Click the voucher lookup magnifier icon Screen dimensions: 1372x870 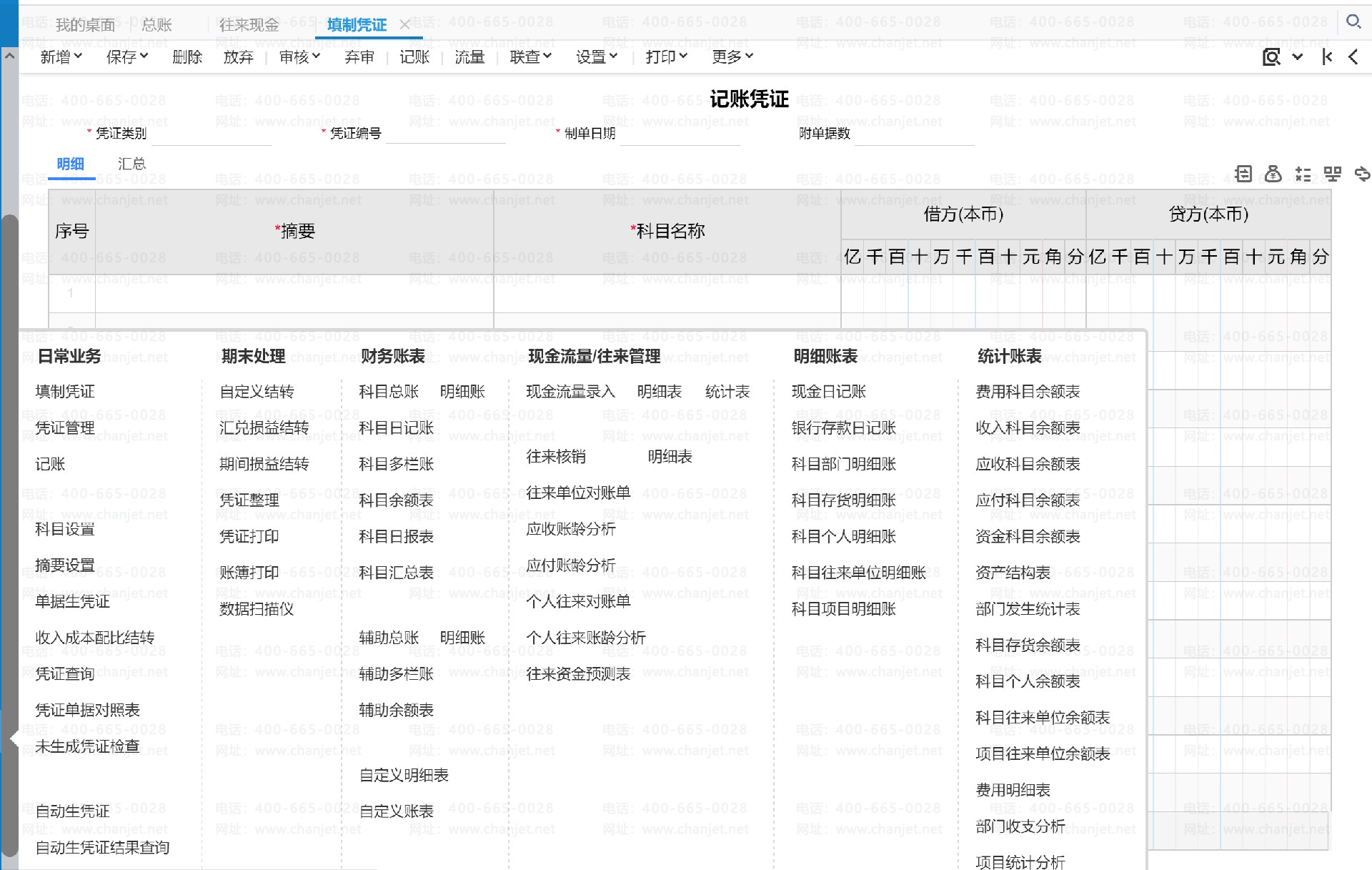coord(1271,57)
